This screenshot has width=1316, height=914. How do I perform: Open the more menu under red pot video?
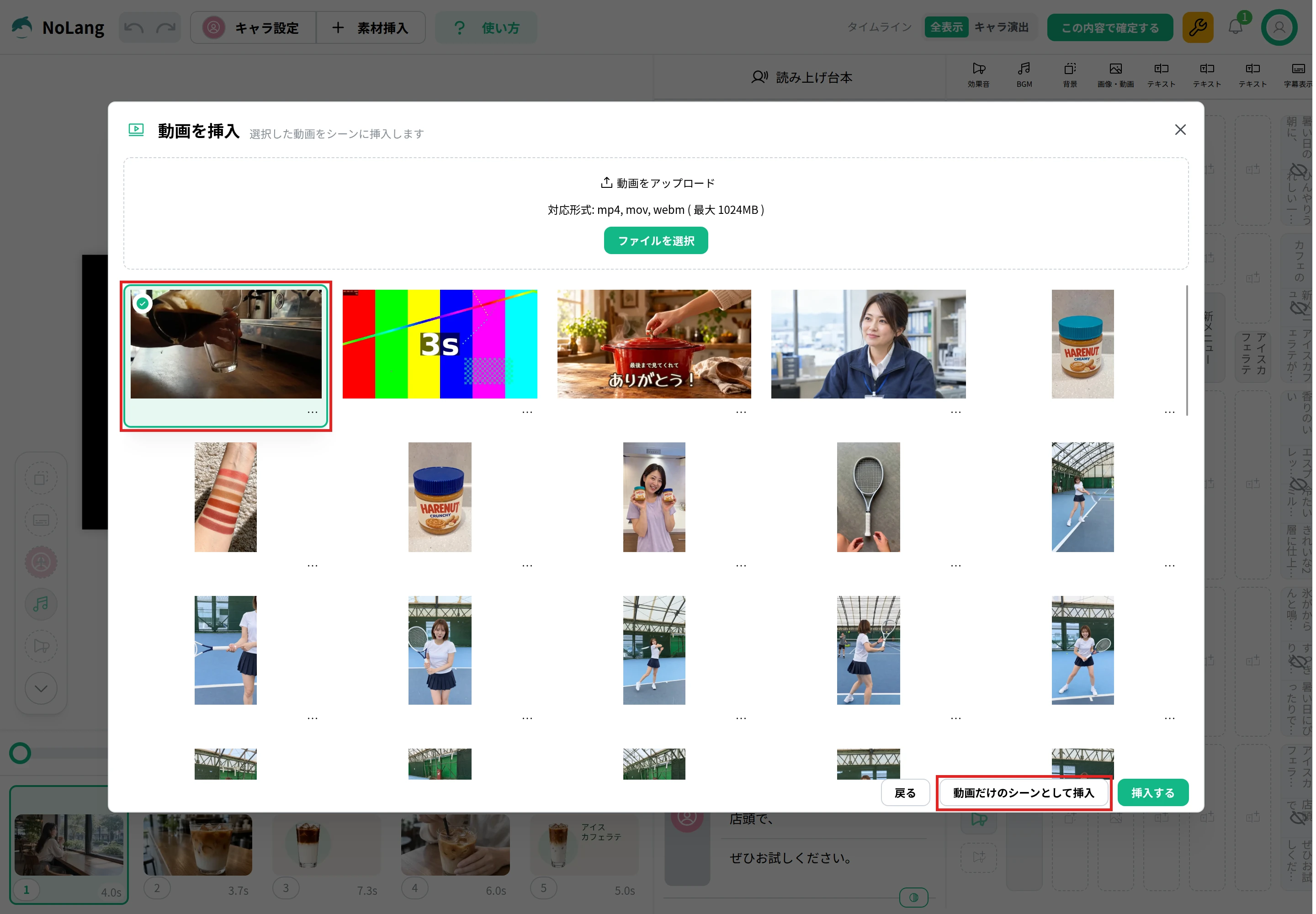tap(741, 412)
